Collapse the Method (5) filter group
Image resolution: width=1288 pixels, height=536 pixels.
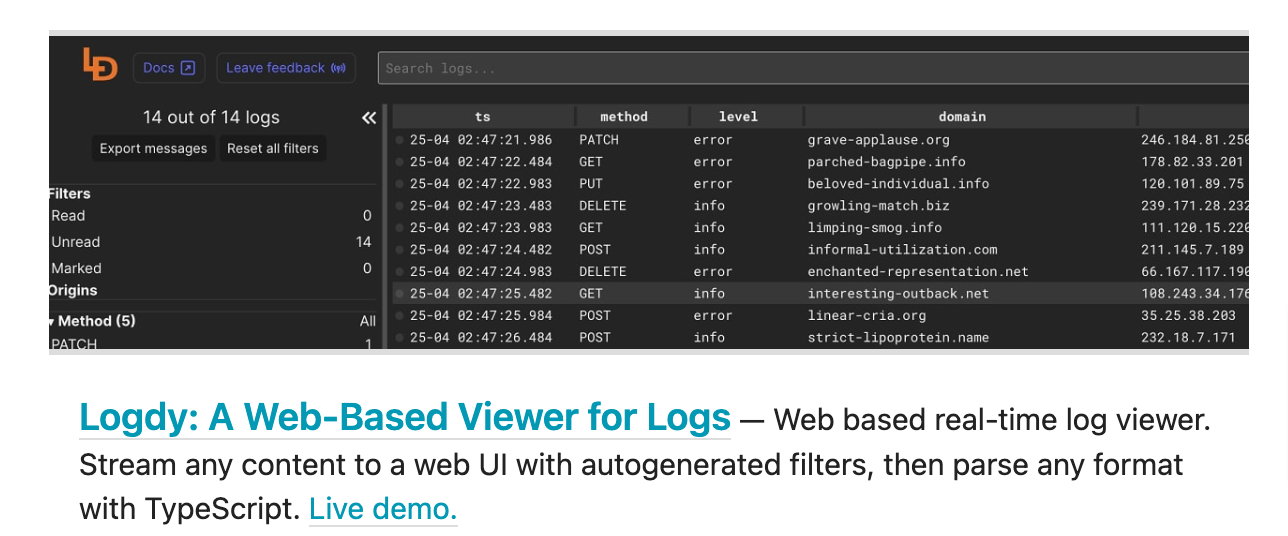[52, 322]
